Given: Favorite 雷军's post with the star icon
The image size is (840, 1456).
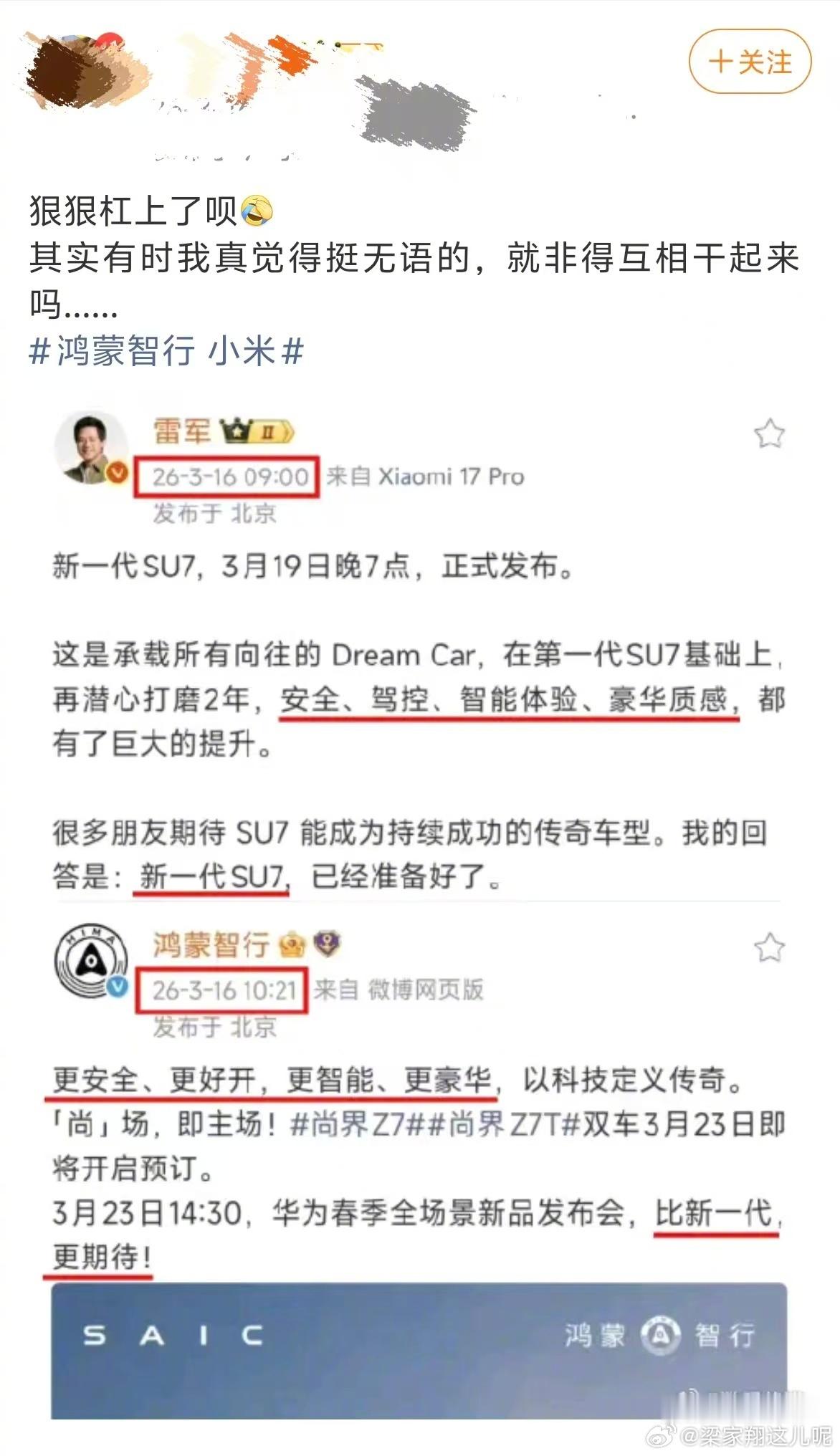Looking at the screenshot, I should tap(769, 434).
